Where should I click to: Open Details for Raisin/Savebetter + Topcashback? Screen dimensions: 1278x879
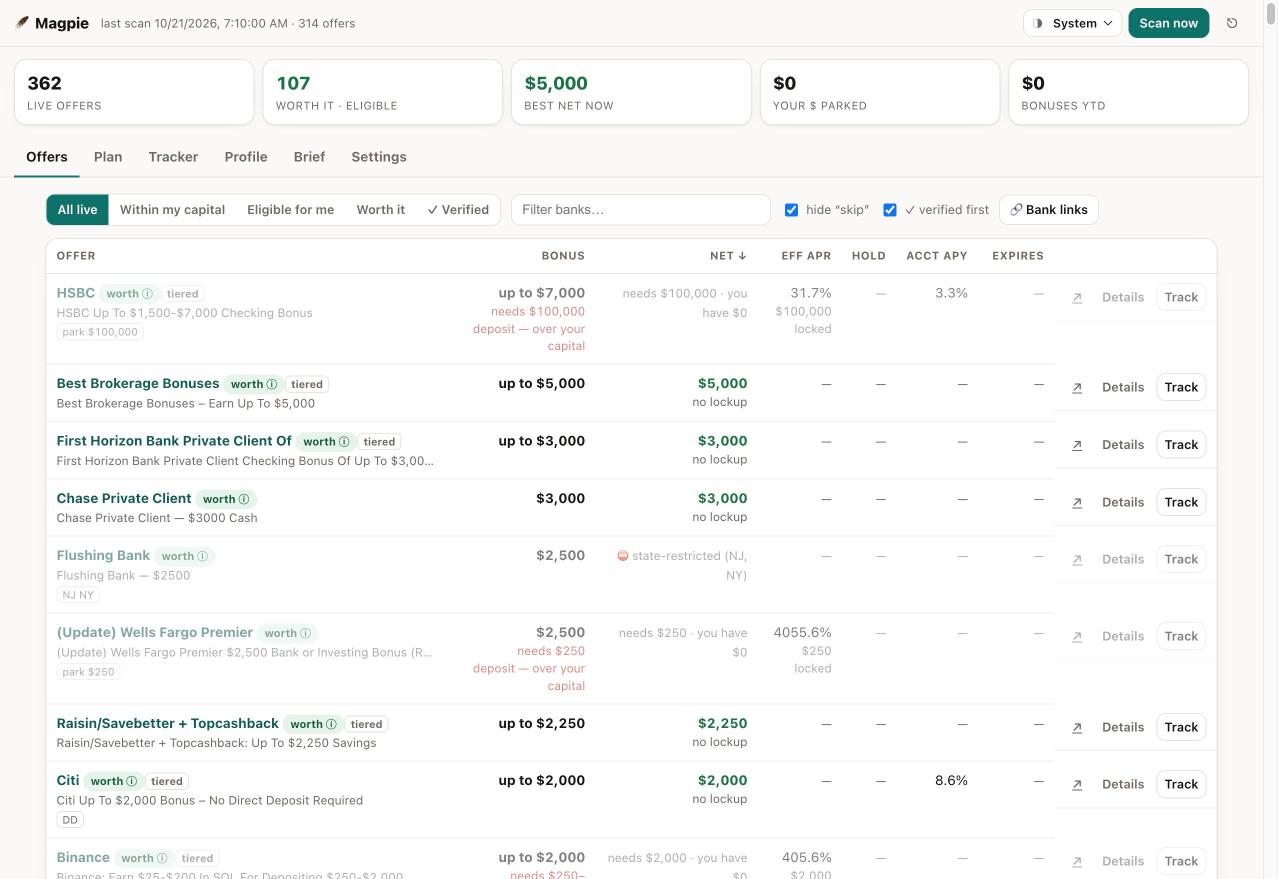point(1123,728)
